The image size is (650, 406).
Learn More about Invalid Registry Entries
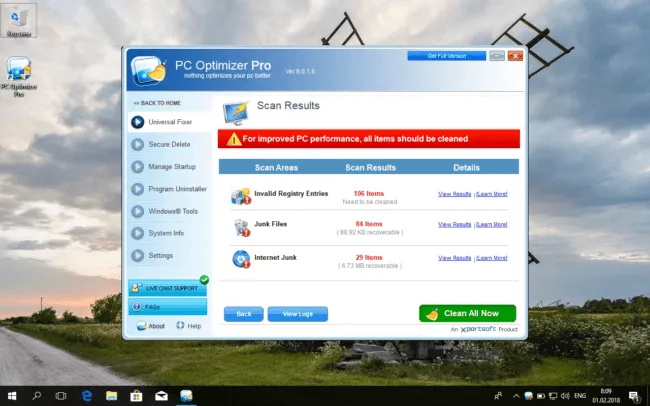click(x=492, y=194)
